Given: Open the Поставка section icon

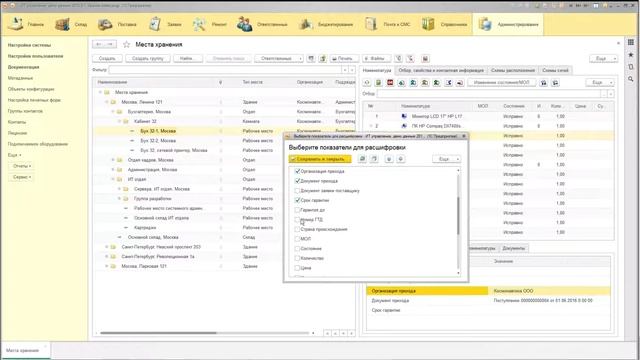Looking at the screenshot, I should [x=105, y=24].
